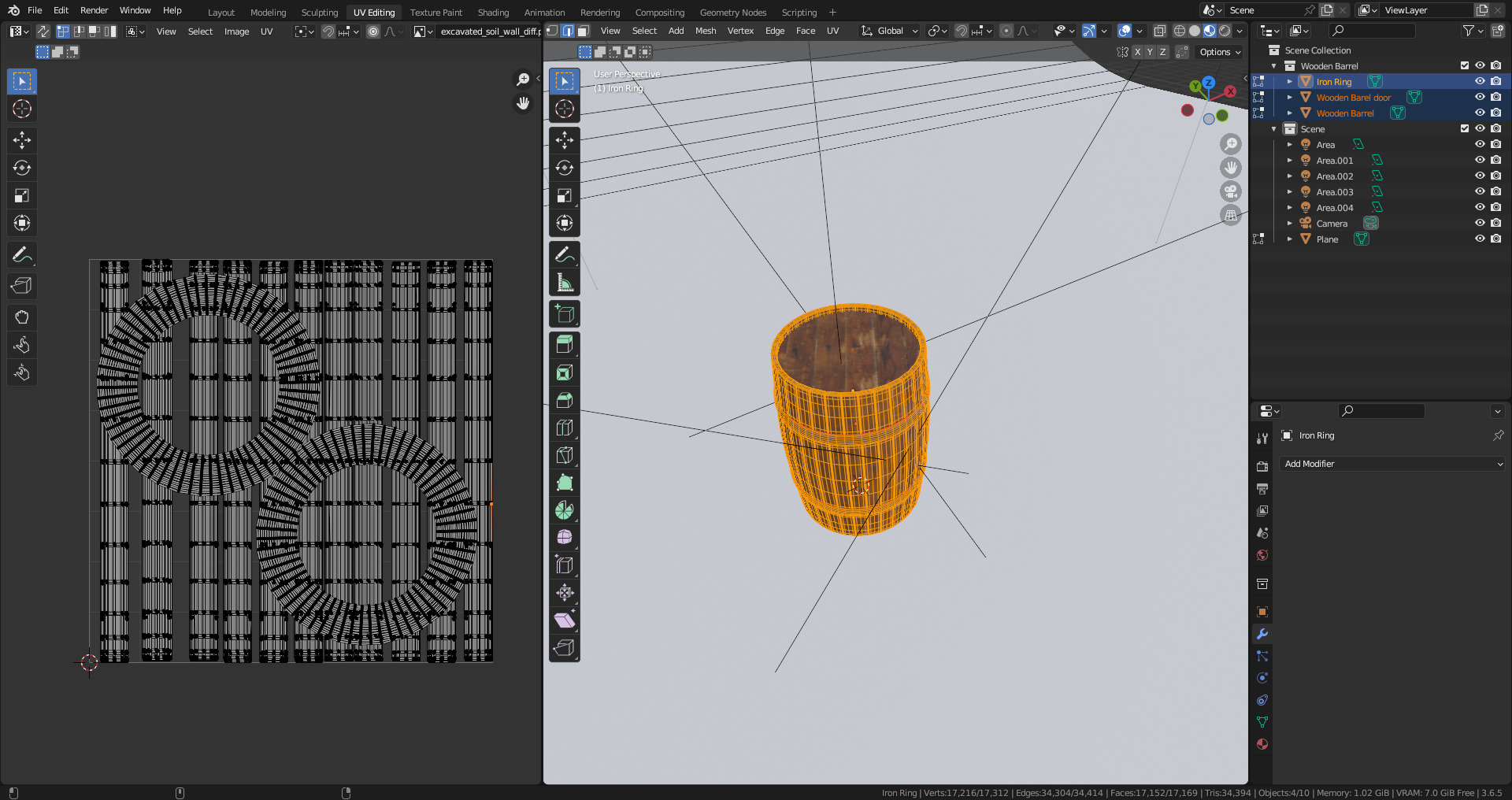The width and height of the screenshot is (1512, 800).
Task: Collapse the Scene collection in outliner
Action: pos(1274,128)
